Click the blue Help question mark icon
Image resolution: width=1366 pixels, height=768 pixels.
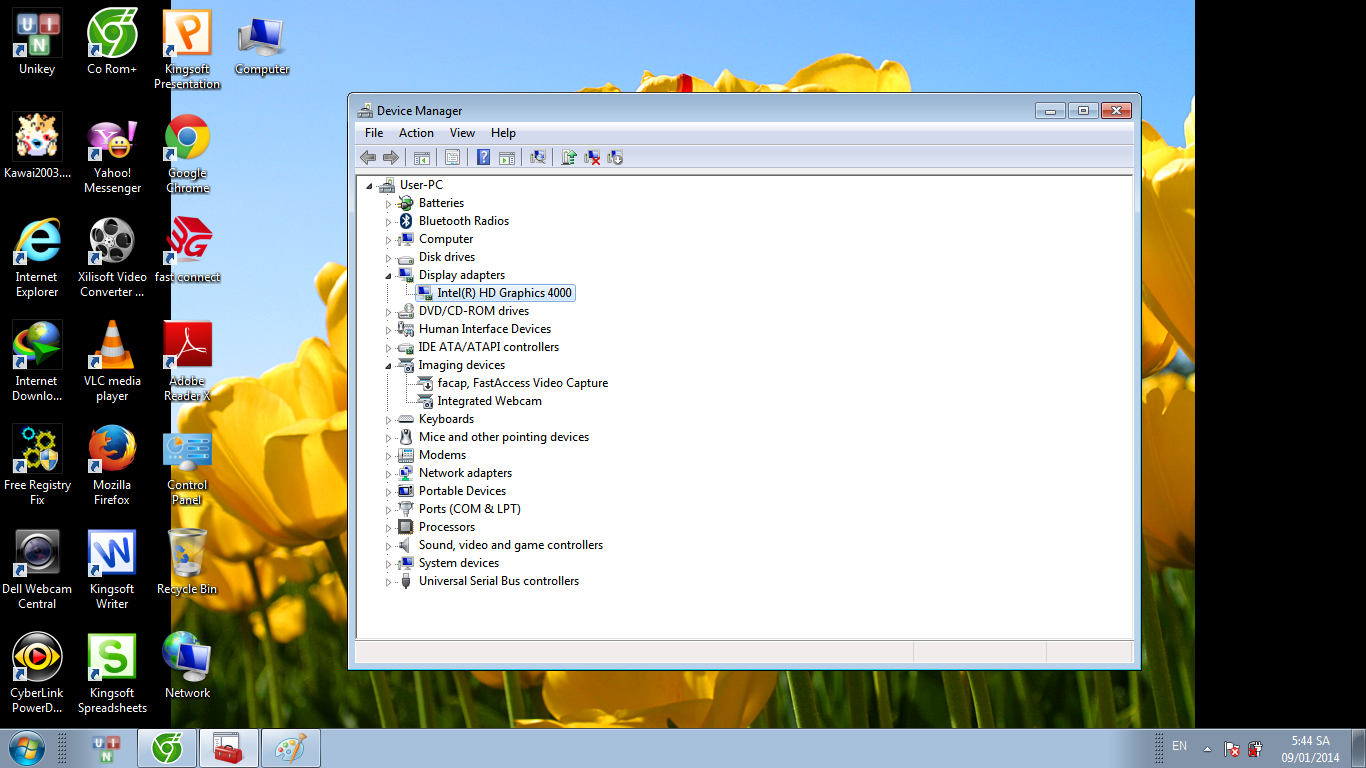[483, 157]
